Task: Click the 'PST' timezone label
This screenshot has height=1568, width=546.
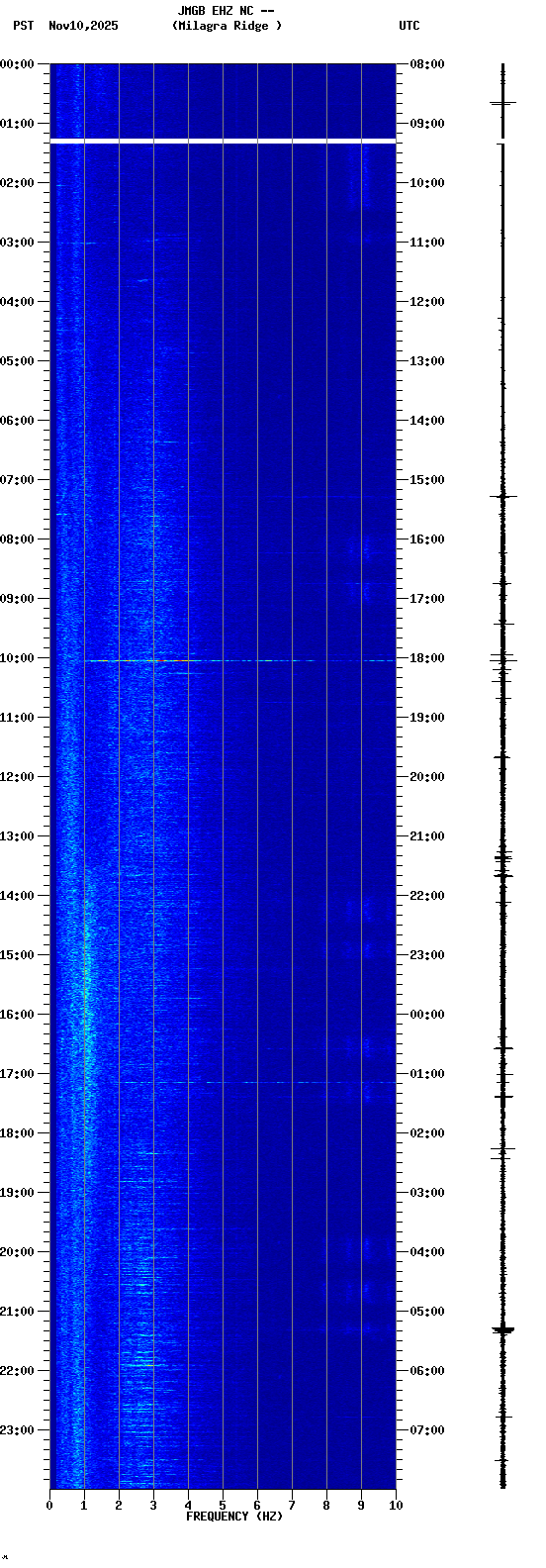Action: (23, 26)
